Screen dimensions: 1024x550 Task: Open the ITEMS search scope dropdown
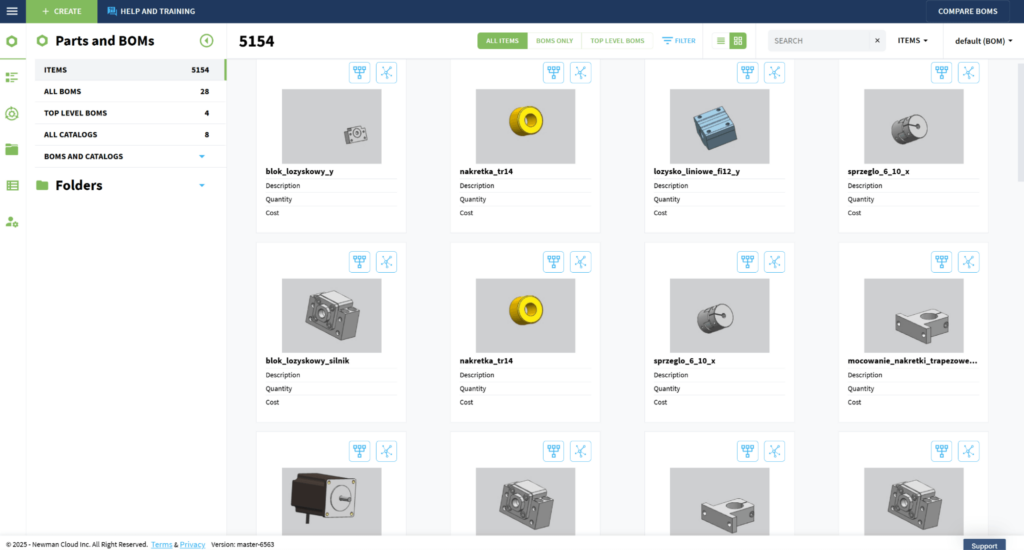pyautogui.click(x=912, y=40)
